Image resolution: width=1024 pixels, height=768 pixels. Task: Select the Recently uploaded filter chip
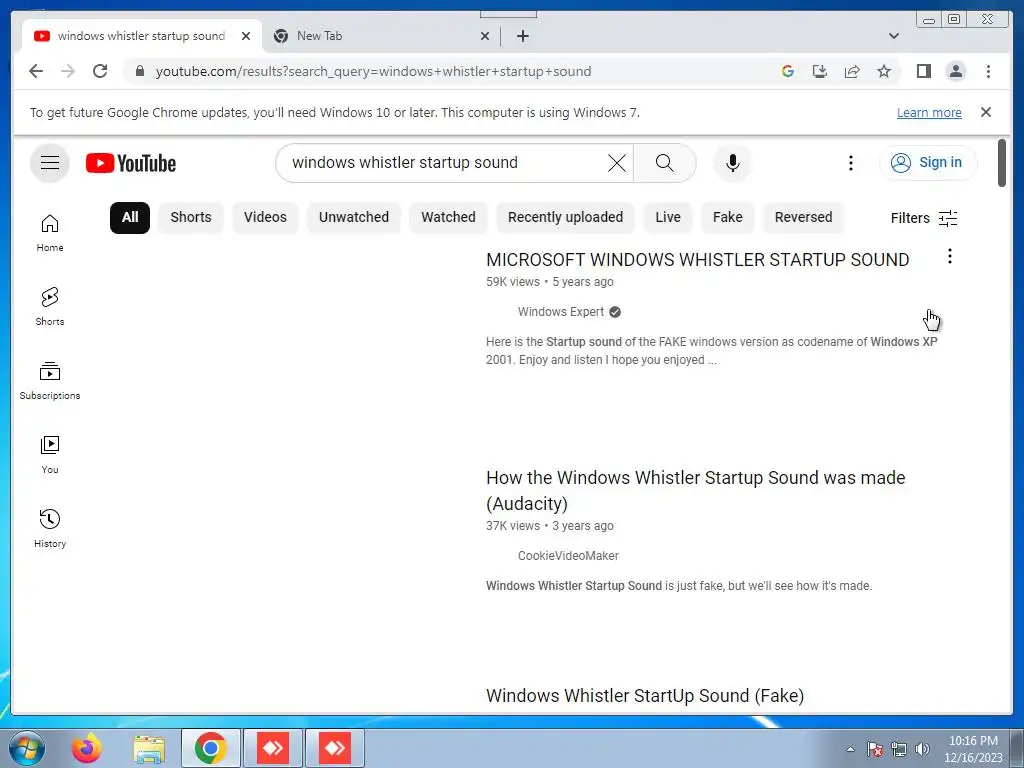pos(566,217)
